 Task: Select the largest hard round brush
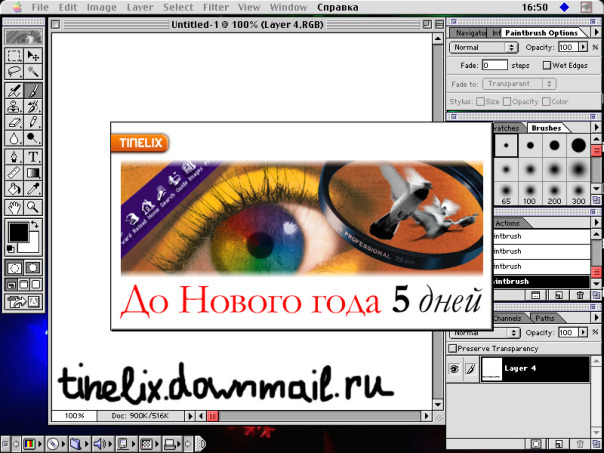tap(578, 145)
